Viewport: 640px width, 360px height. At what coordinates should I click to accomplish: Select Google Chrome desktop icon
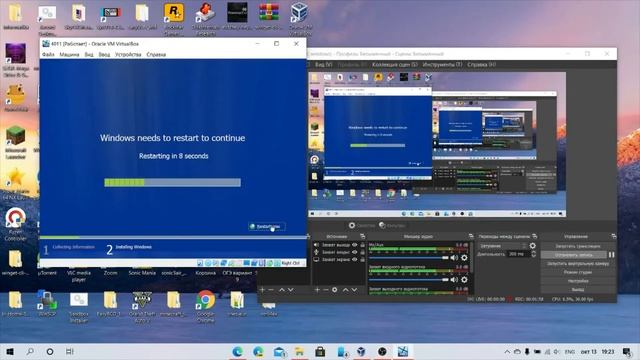click(205, 306)
